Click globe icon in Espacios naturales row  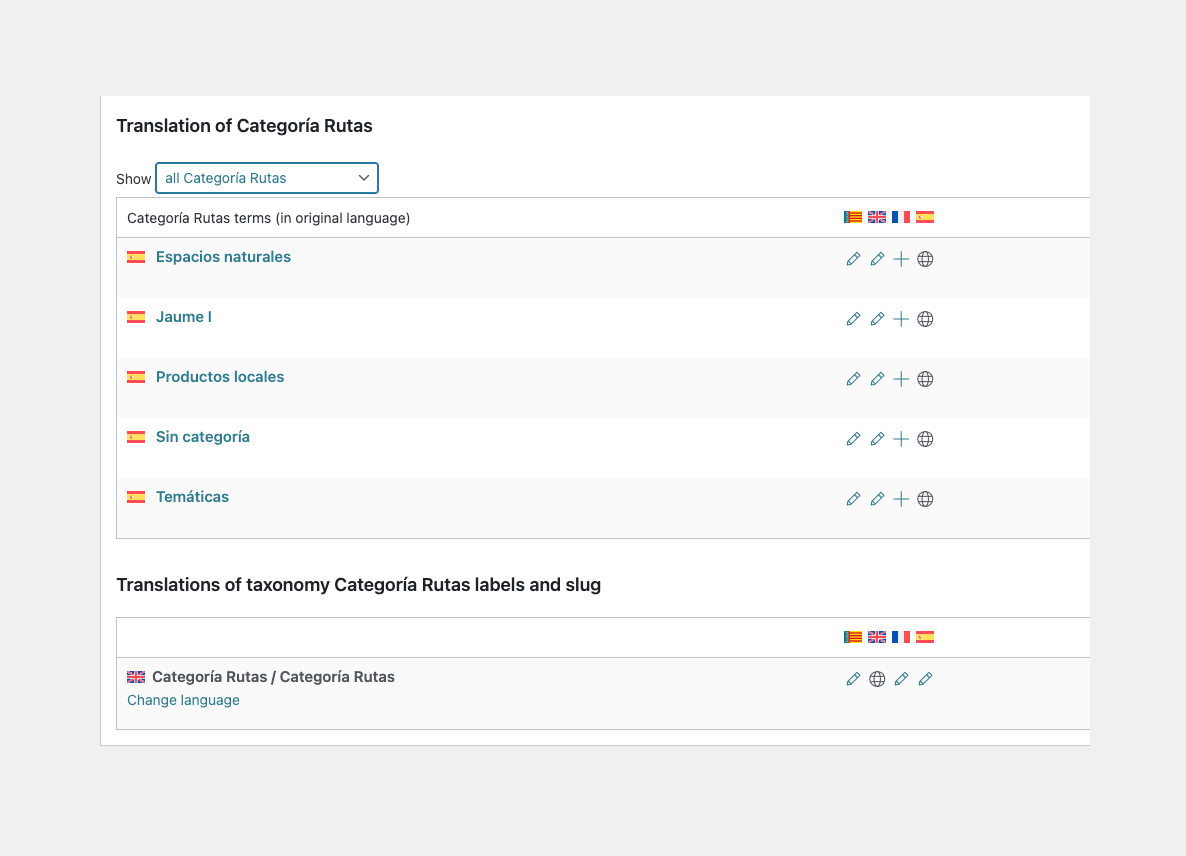[925, 259]
